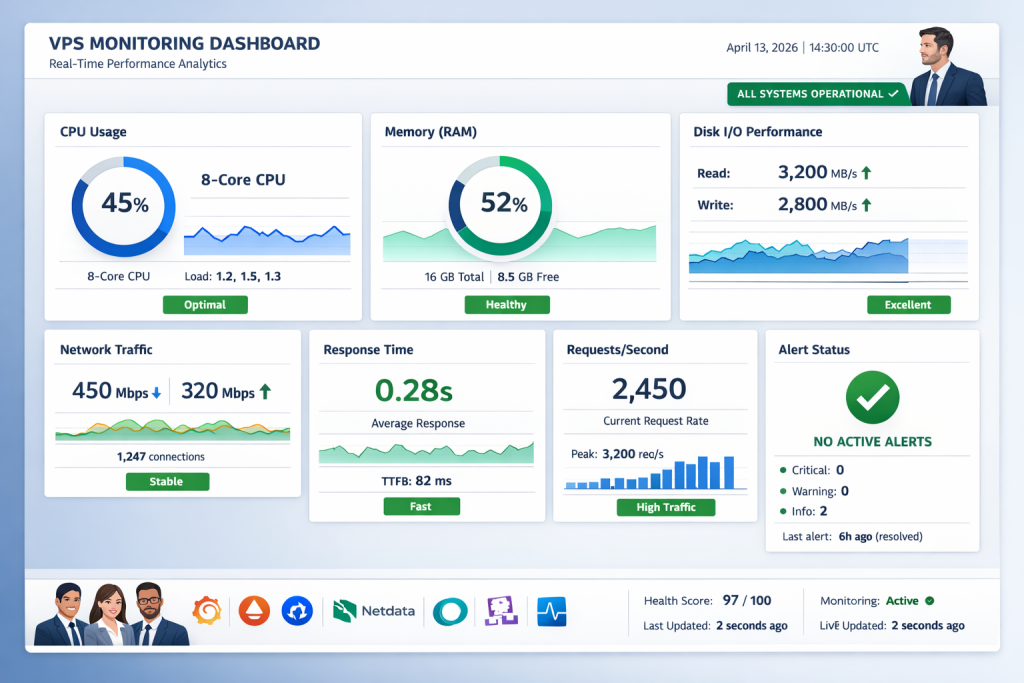Click the Real-Time Performance Analytics subtitle
Screen dimensions: 1024x683
point(138,64)
